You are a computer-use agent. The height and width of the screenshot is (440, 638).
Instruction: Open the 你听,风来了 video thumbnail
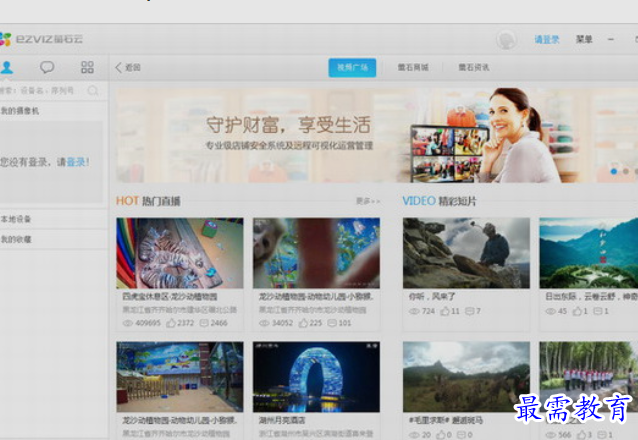[466, 253]
